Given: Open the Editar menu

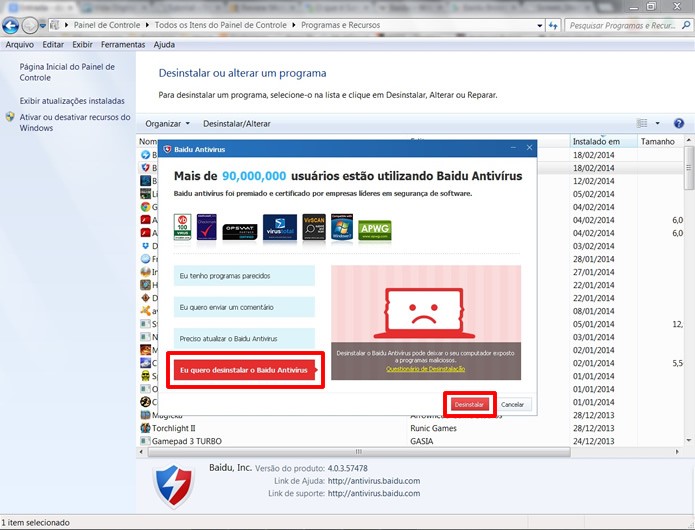Looking at the screenshot, I should [x=53, y=45].
